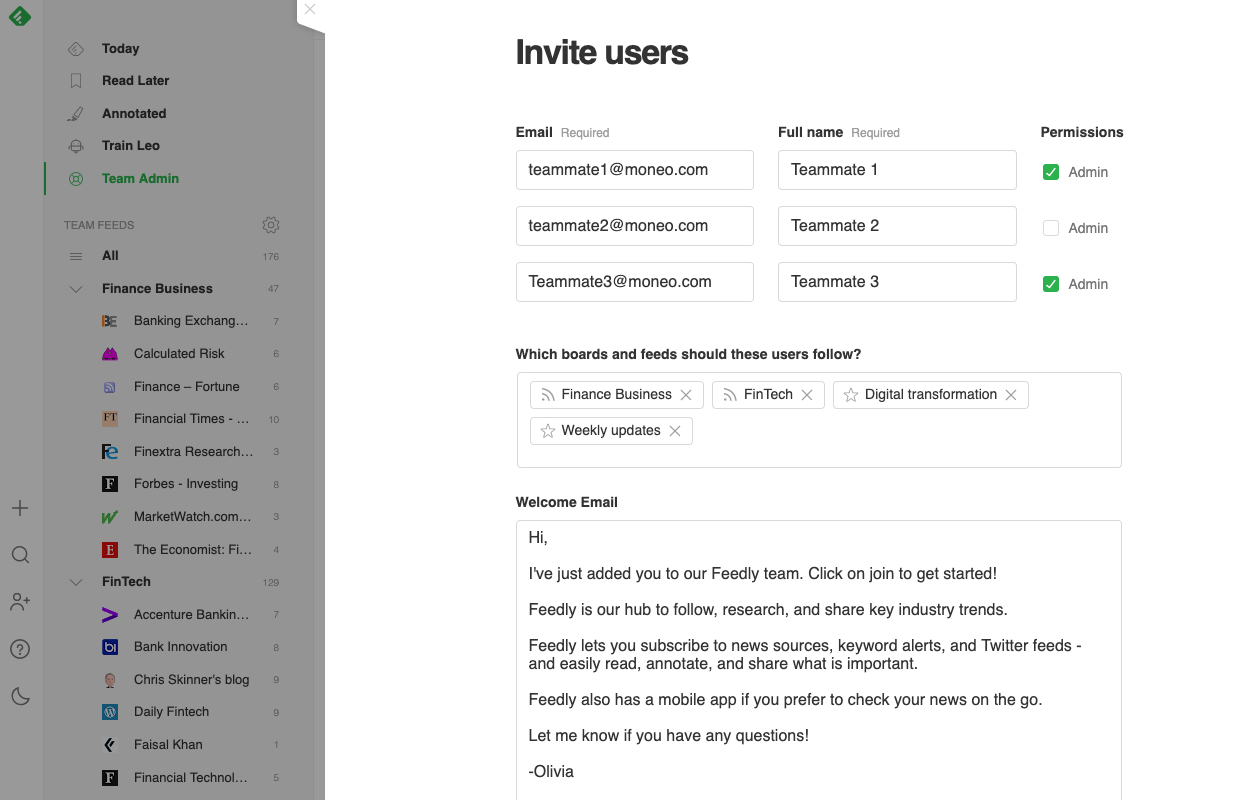The width and height of the screenshot is (1259, 800).
Task: Go to Read Later
Action: [135, 81]
